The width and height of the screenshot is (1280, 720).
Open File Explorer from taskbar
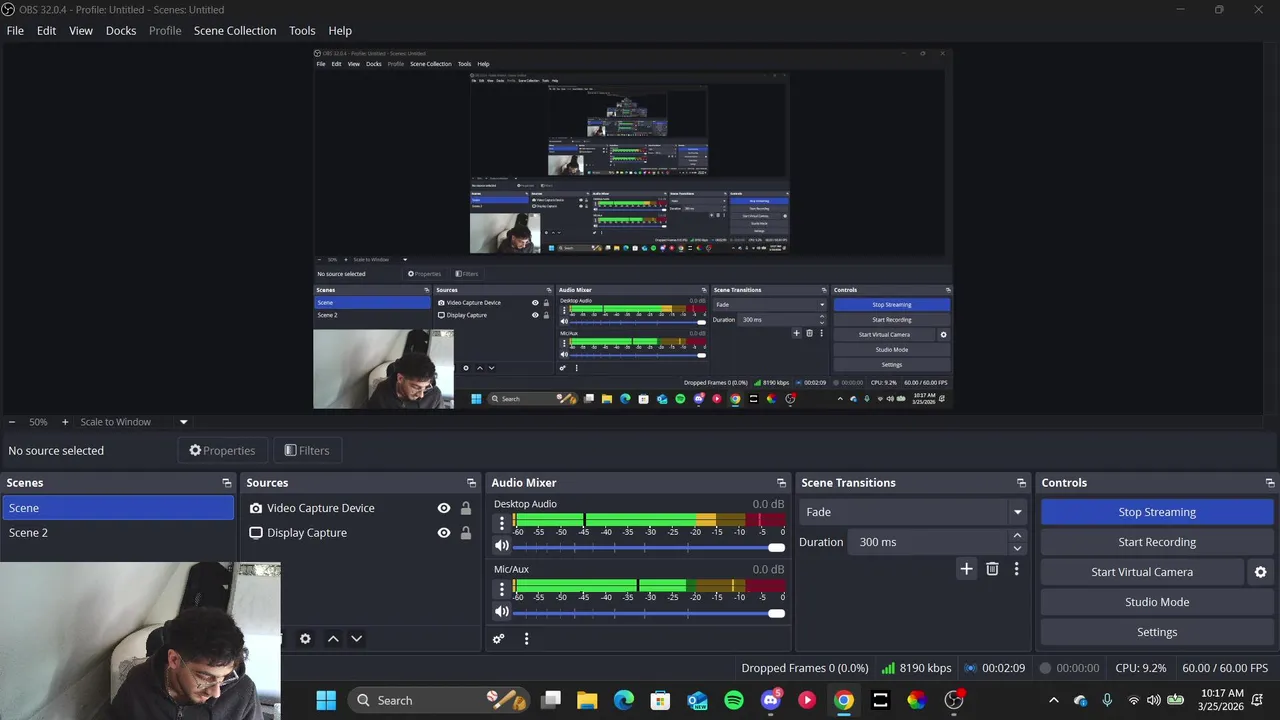click(587, 700)
